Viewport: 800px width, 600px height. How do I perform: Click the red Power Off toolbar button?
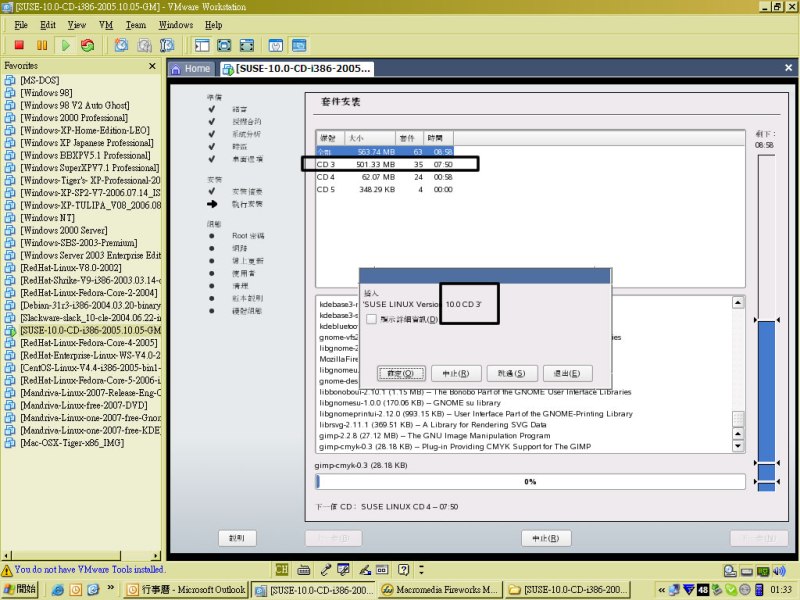tap(19, 45)
